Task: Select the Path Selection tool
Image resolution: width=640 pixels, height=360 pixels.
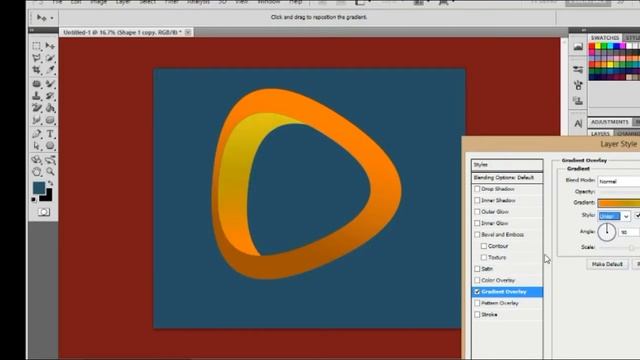Action: pos(37,146)
